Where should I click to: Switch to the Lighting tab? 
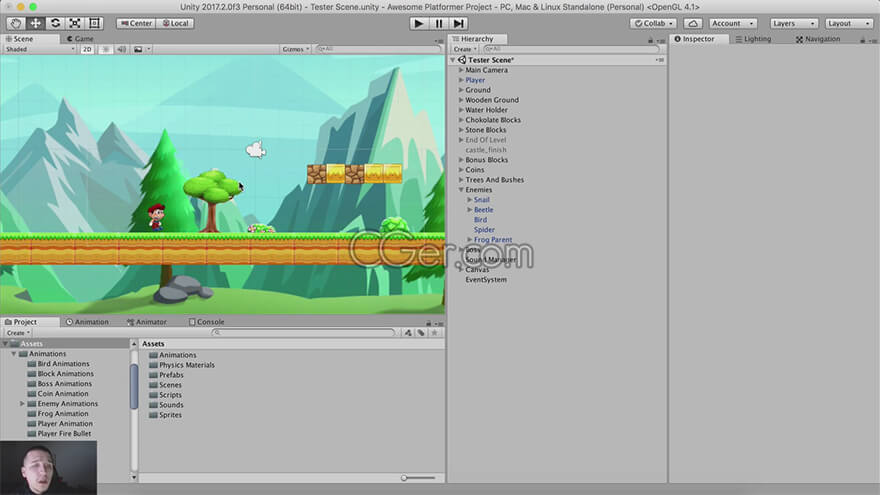[x=753, y=39]
